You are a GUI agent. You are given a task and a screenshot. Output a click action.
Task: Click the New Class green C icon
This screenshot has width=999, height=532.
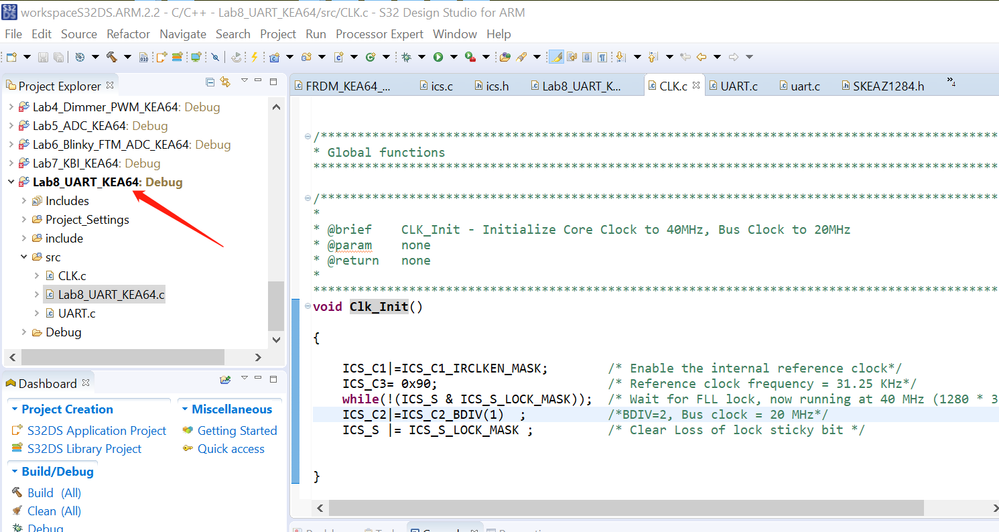point(370,57)
